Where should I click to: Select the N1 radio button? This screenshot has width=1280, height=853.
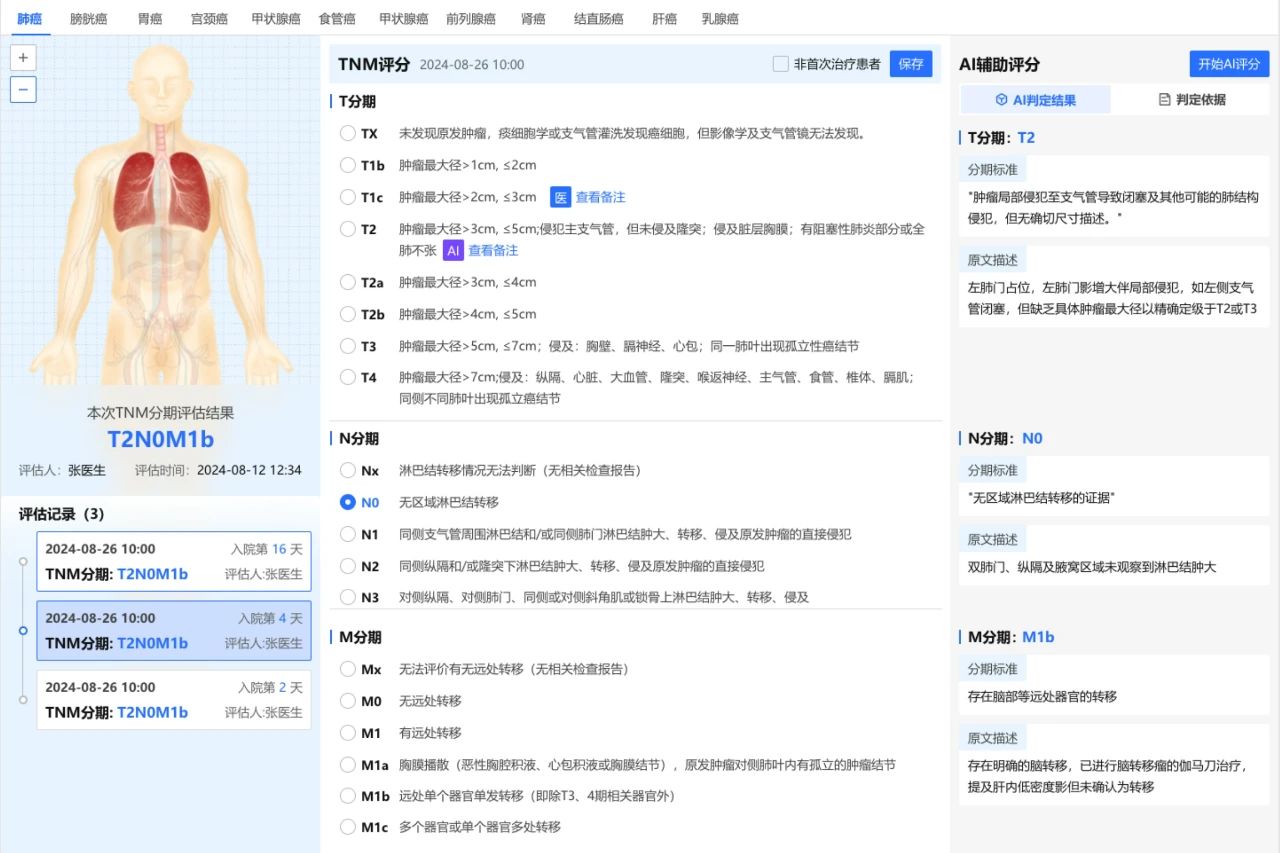(x=348, y=534)
